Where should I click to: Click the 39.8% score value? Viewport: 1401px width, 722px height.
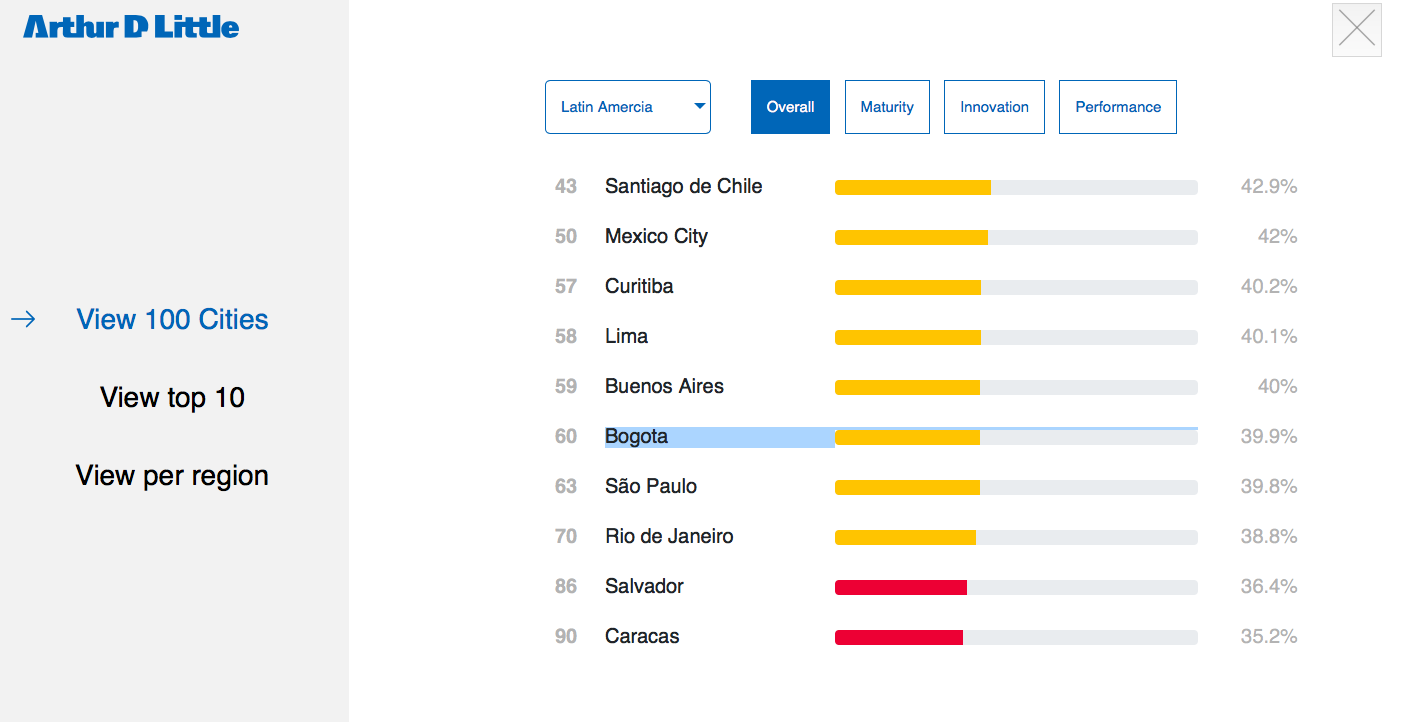(1269, 486)
